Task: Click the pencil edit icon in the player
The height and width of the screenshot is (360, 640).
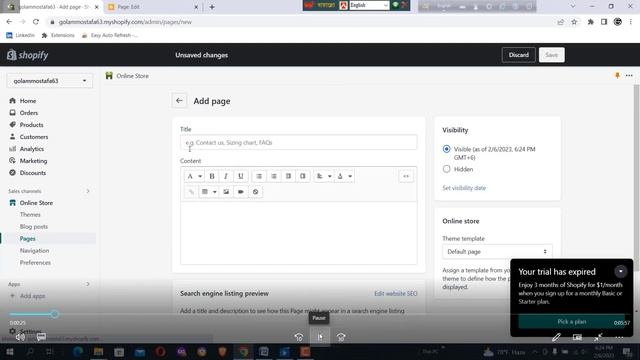Action: coord(556,337)
